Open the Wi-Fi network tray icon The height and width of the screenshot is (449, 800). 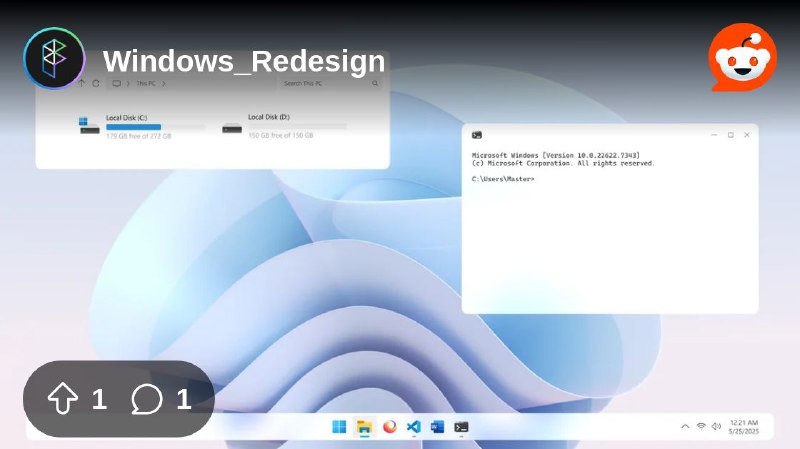702,427
